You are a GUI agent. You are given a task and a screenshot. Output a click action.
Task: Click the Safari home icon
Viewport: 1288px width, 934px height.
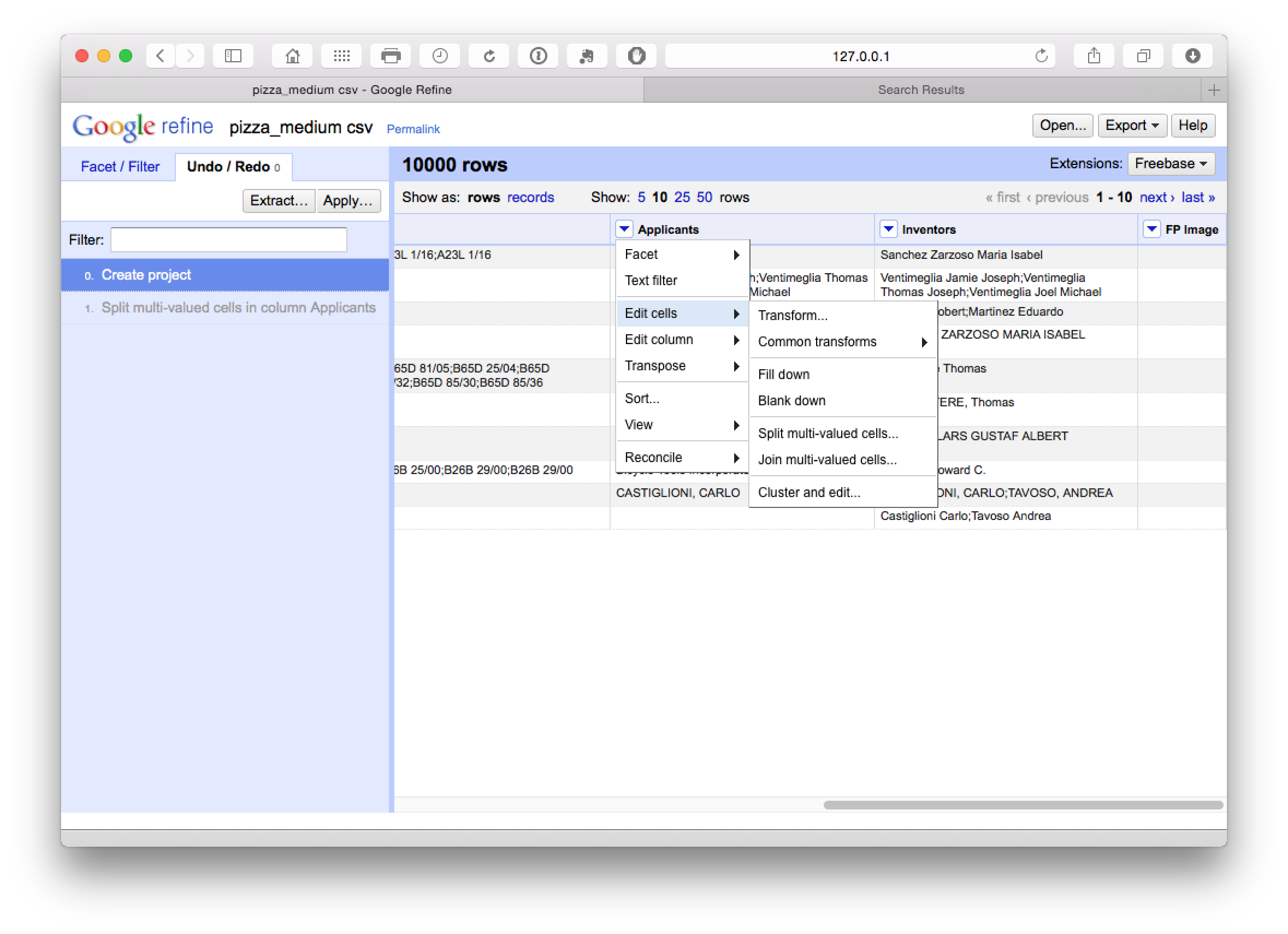tap(292, 56)
